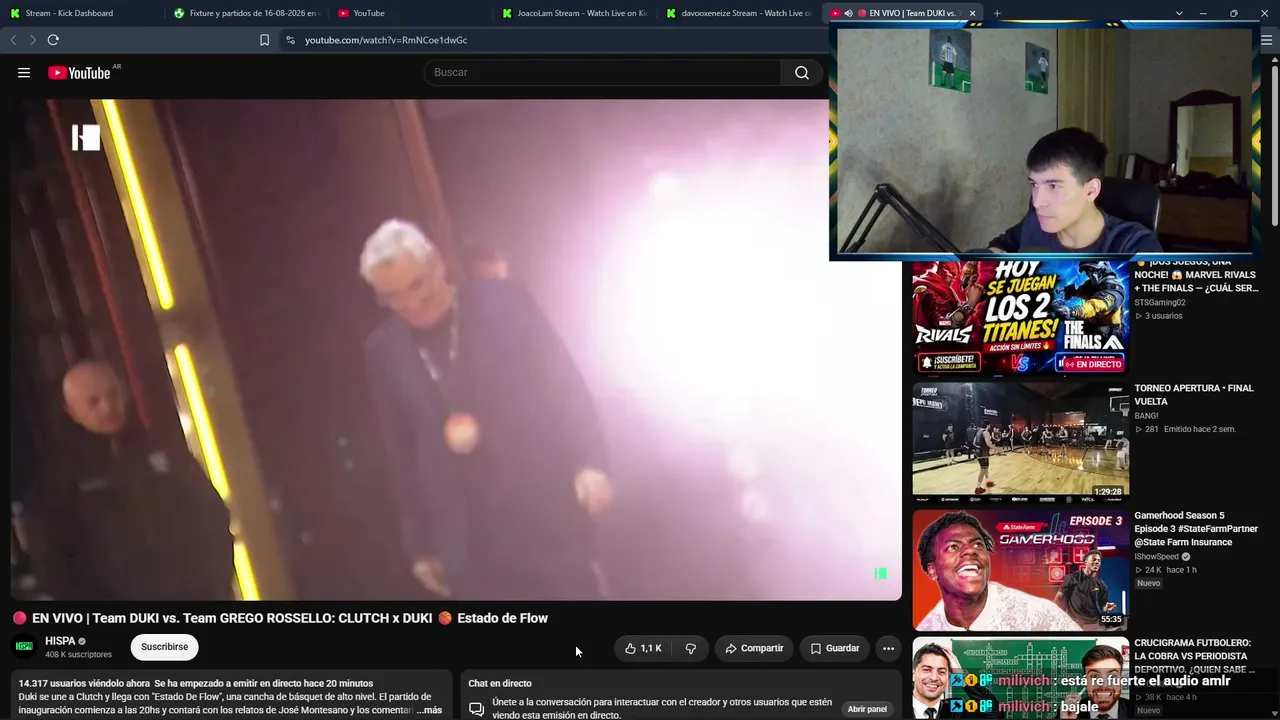Open the IShowSpeed channel name
Viewport: 1280px width, 720px height.
[x=1156, y=557]
